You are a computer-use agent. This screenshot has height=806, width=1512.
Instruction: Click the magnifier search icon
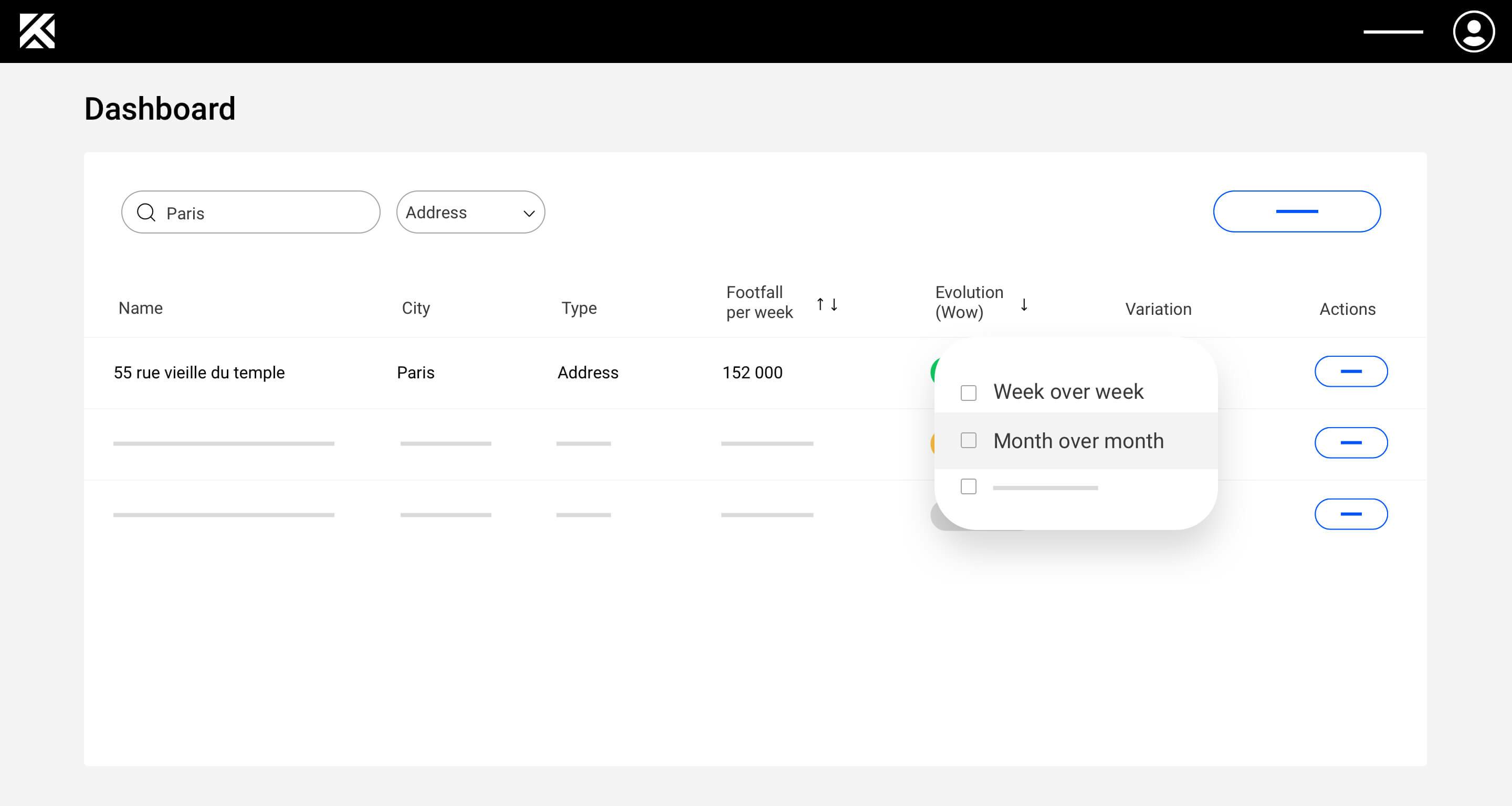coord(146,213)
